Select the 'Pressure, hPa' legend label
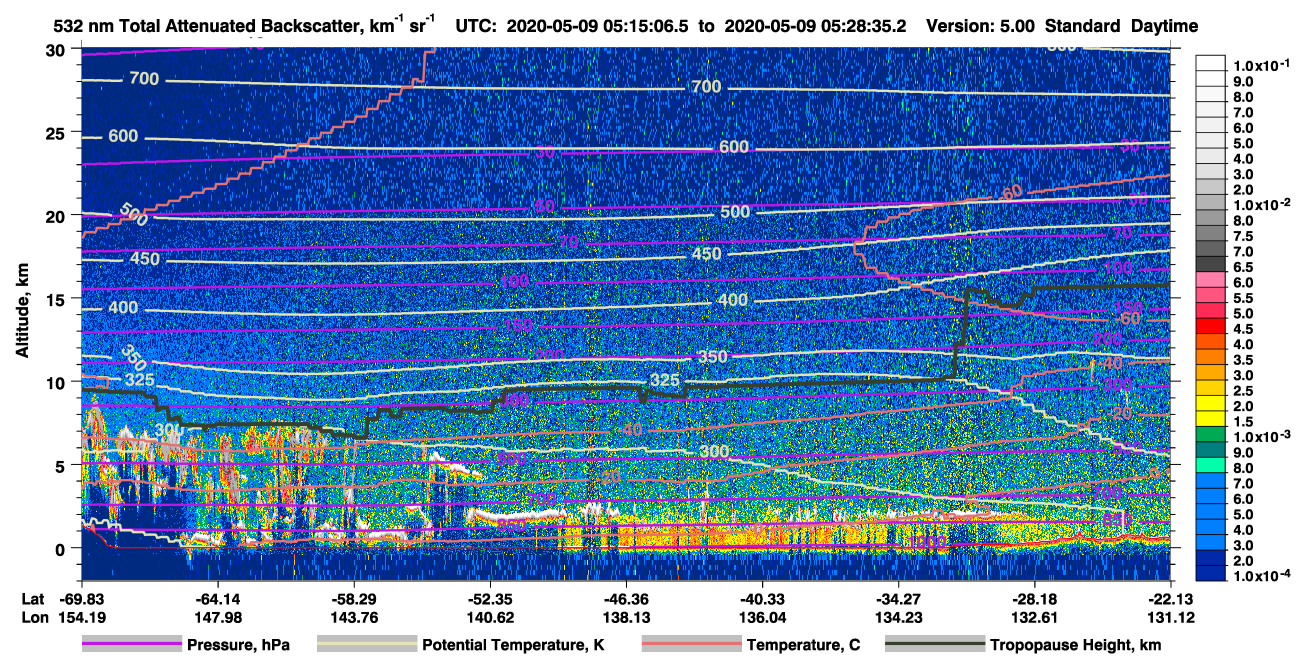Screen dimensions: 1300x667 (x=238, y=645)
